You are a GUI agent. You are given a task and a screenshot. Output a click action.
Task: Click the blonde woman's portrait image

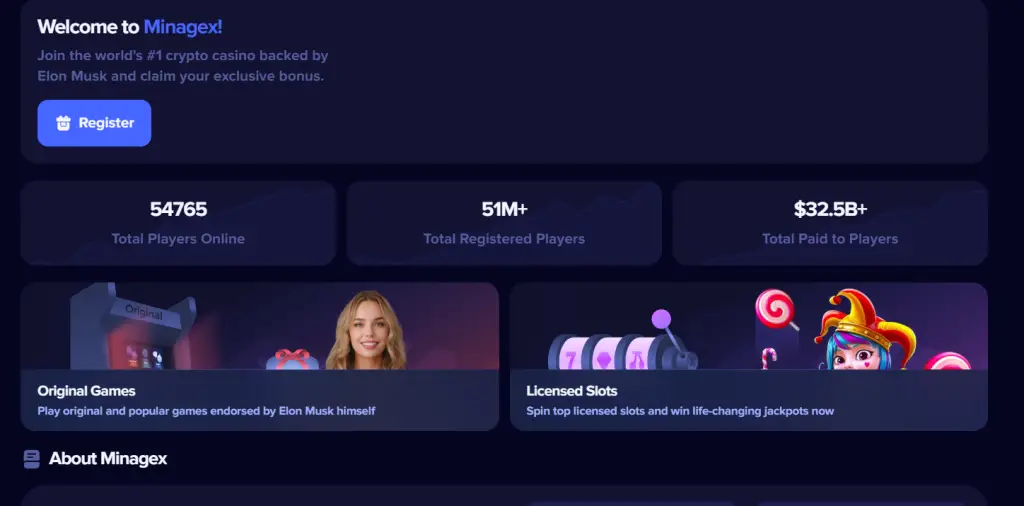coord(366,330)
